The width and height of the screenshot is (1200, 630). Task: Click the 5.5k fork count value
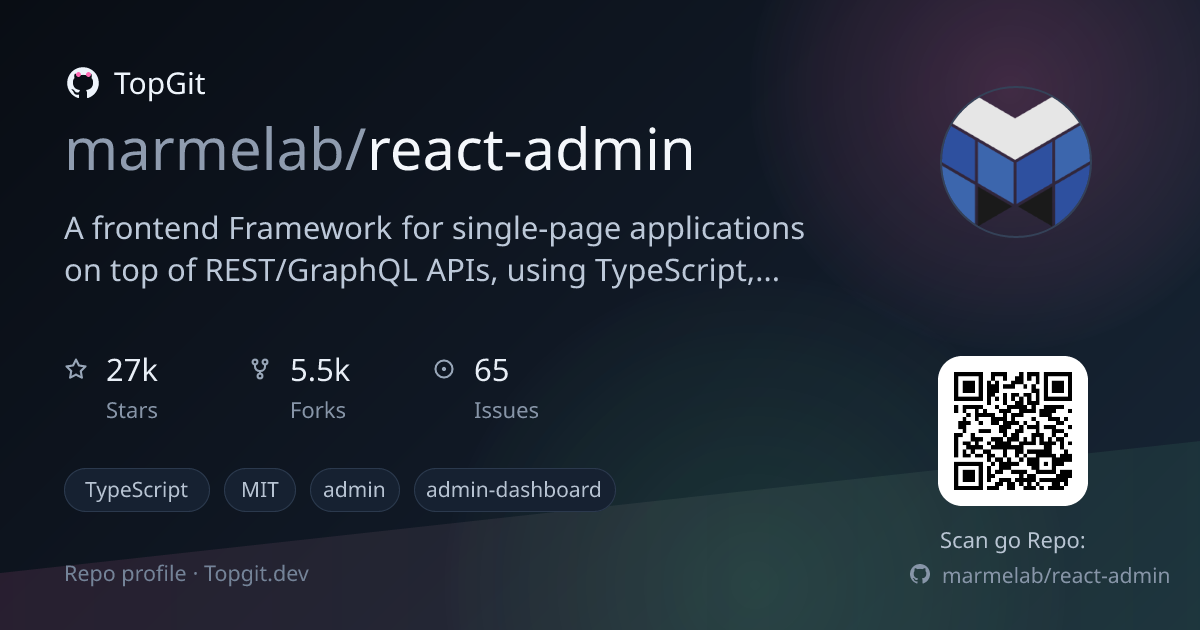[x=320, y=371]
